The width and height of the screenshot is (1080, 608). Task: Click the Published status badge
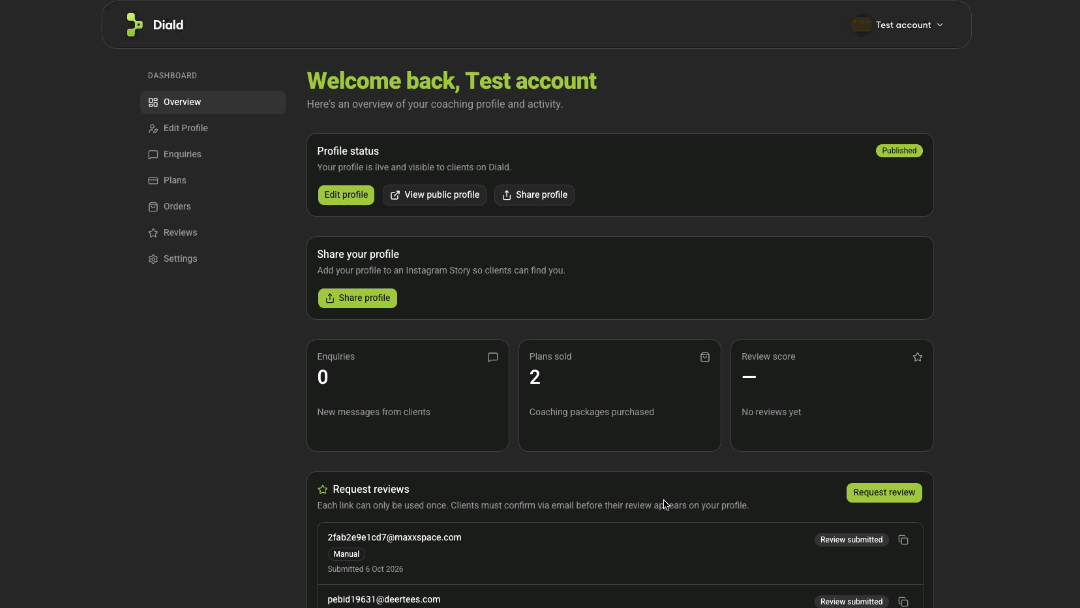click(899, 151)
